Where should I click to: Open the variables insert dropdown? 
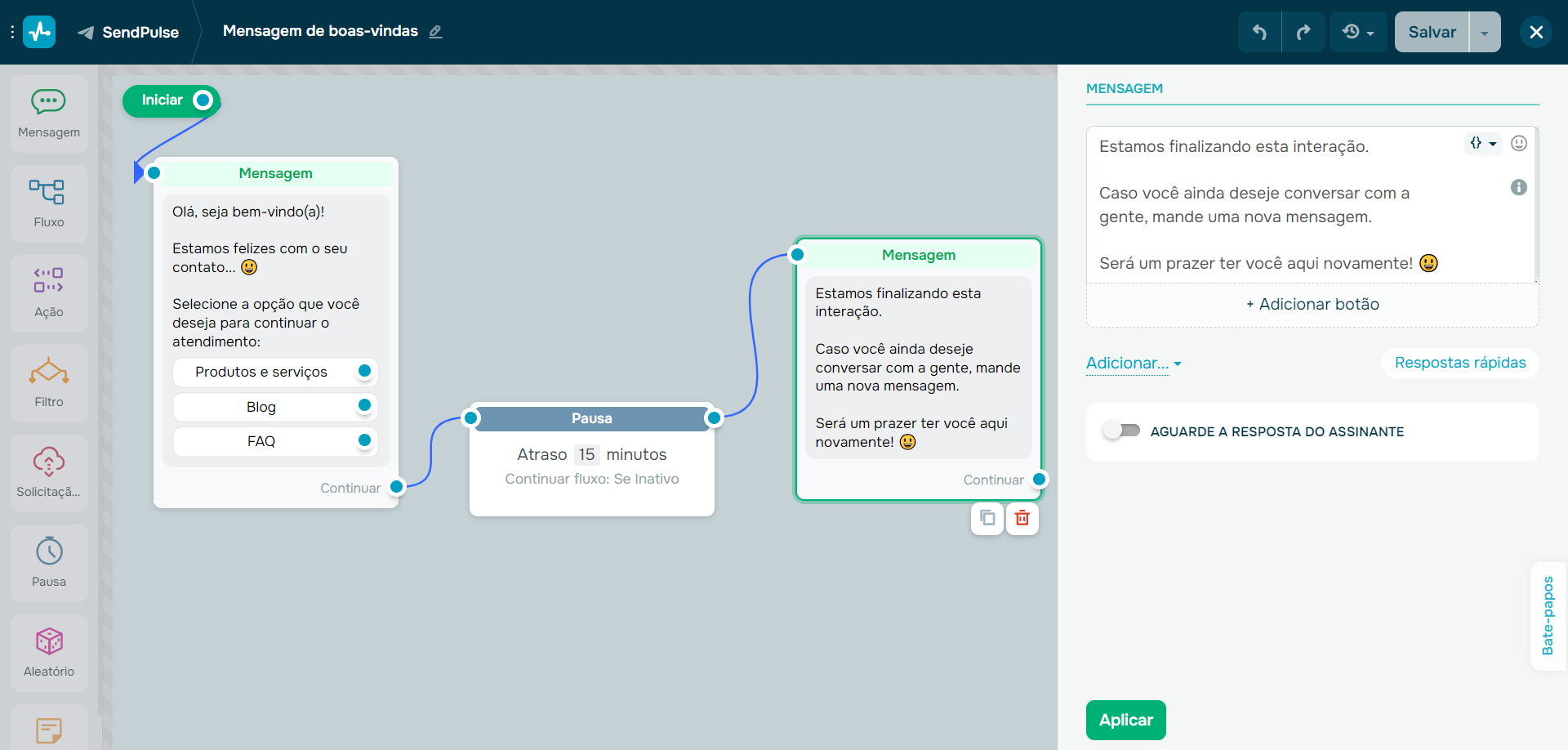click(1483, 144)
